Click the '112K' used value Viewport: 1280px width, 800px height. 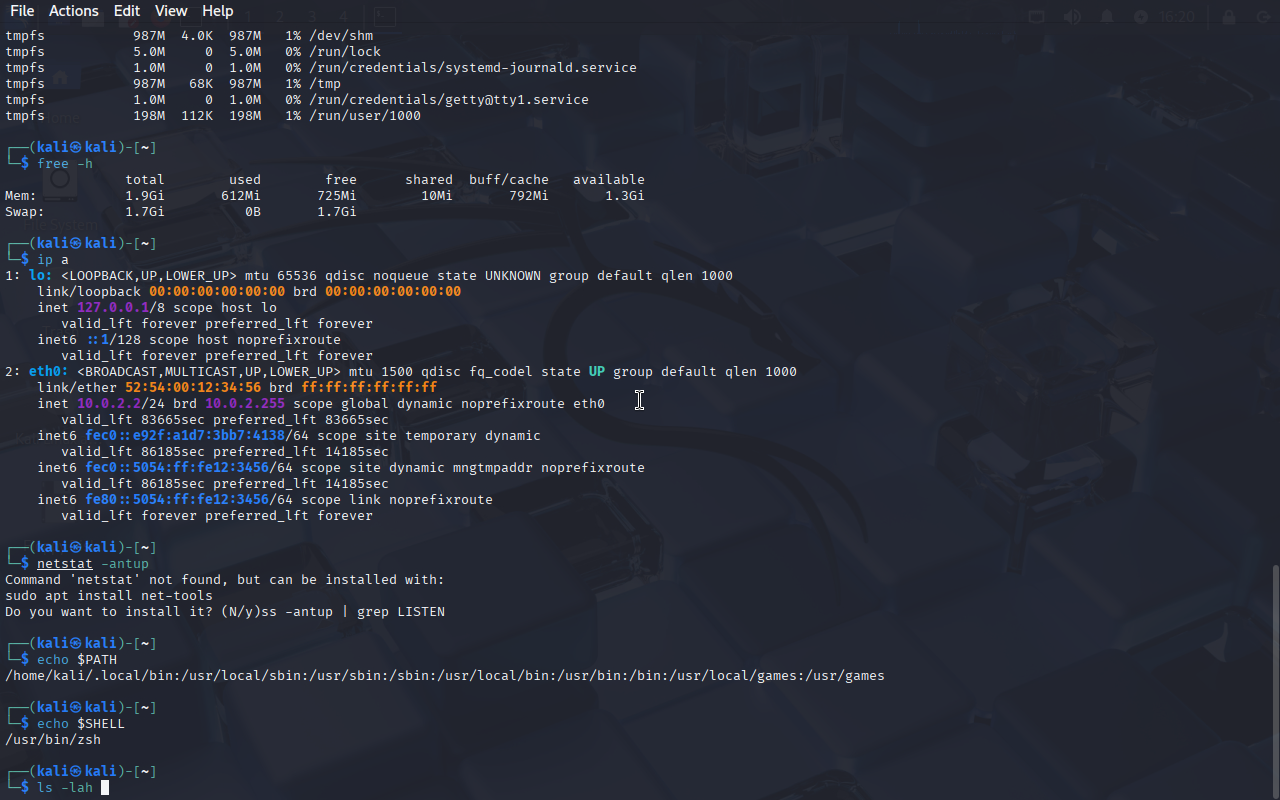tap(197, 116)
